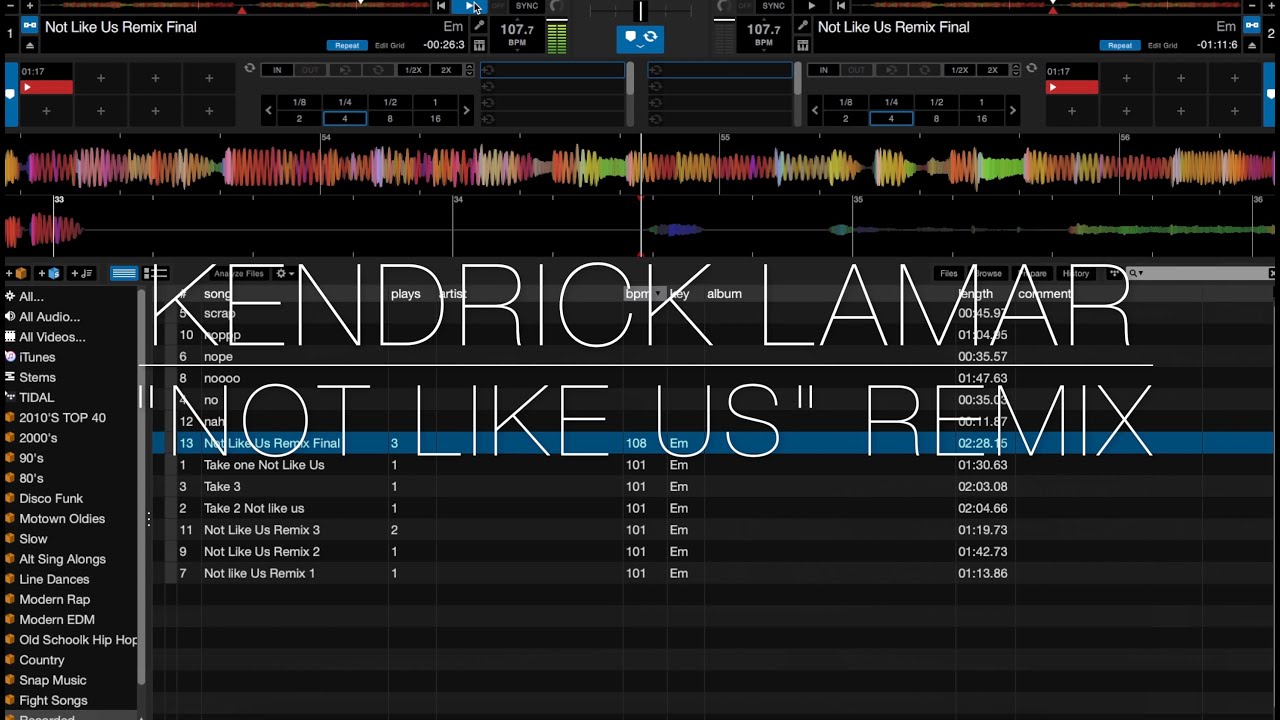Viewport: 1280px width, 720px height.
Task: Open the Files panel tab
Action: [x=949, y=273]
